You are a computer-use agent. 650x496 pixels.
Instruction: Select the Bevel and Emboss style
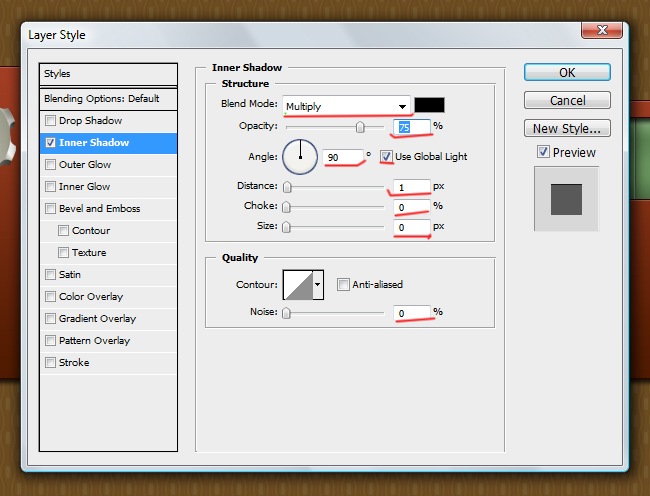click(99, 209)
